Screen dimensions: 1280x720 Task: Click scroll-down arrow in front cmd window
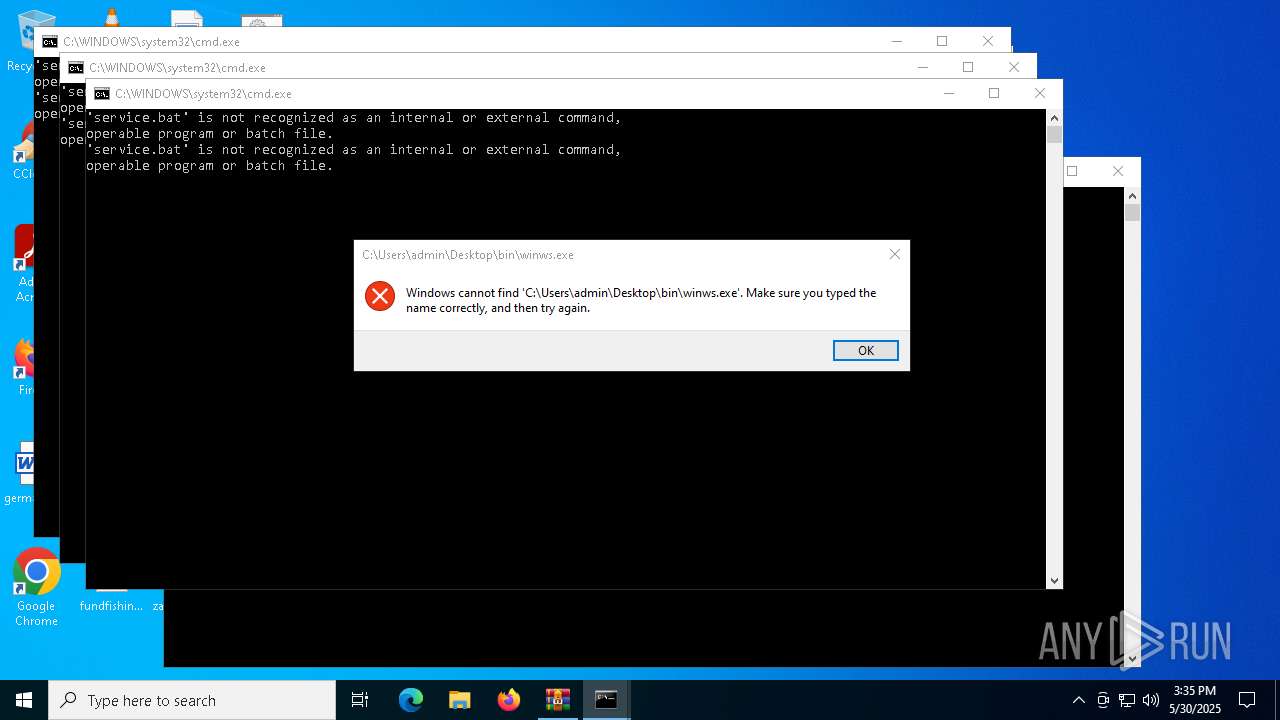tap(1054, 581)
